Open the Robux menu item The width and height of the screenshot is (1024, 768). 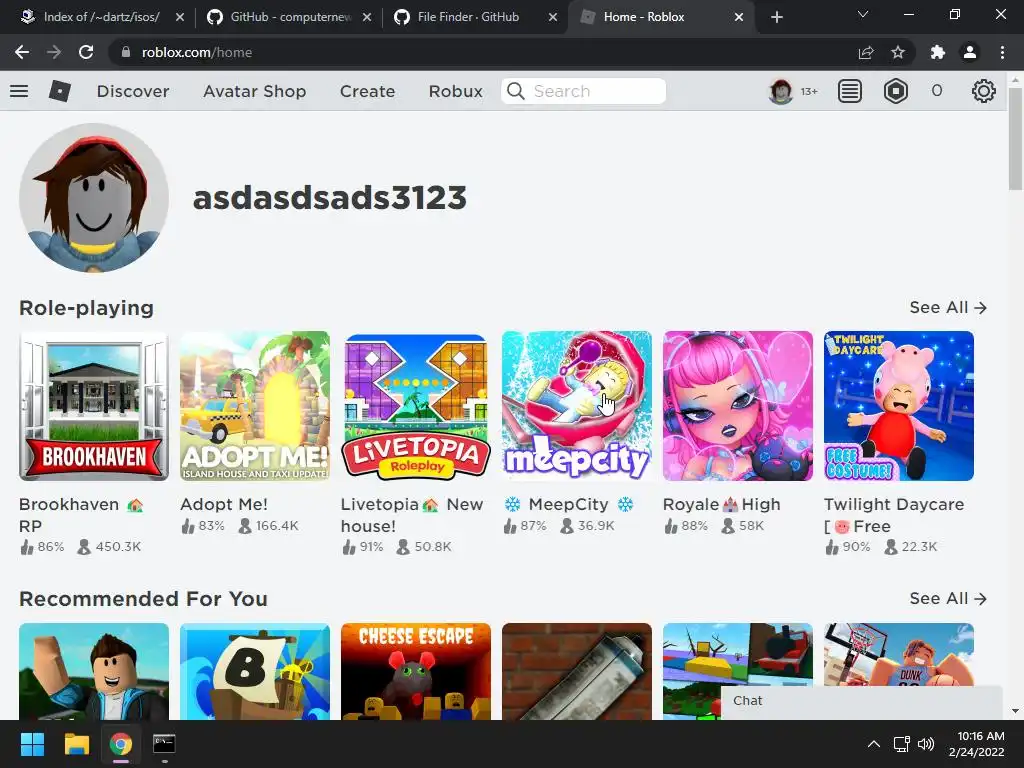pyautogui.click(x=456, y=91)
